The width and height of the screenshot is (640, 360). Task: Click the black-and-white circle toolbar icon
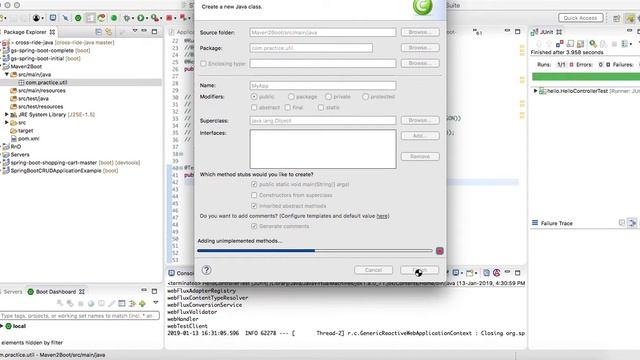pos(36,18)
